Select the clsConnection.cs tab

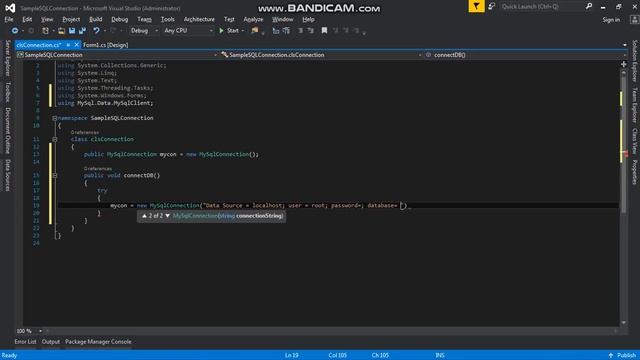tap(39, 45)
